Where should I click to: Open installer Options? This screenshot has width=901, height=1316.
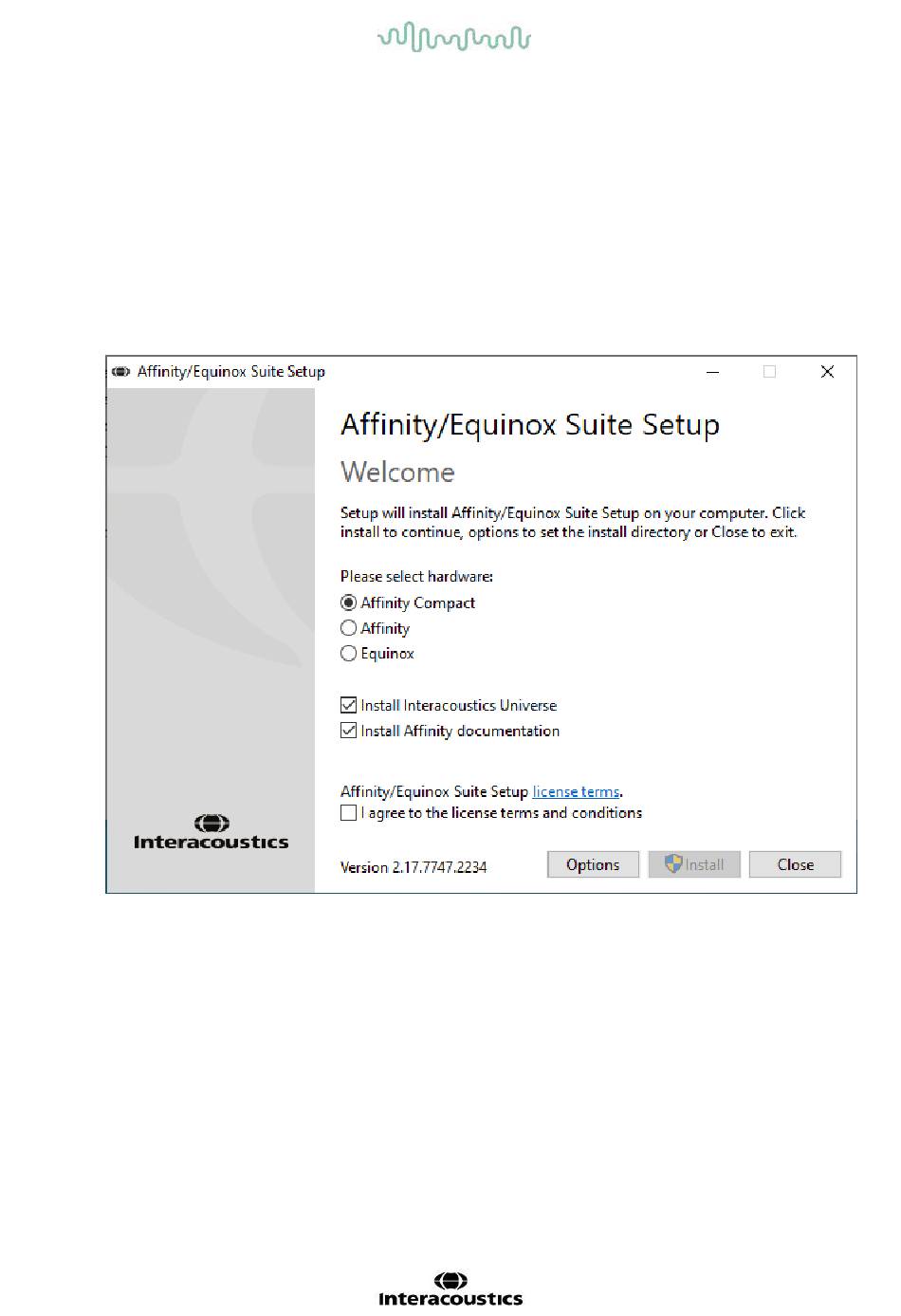pos(593,864)
